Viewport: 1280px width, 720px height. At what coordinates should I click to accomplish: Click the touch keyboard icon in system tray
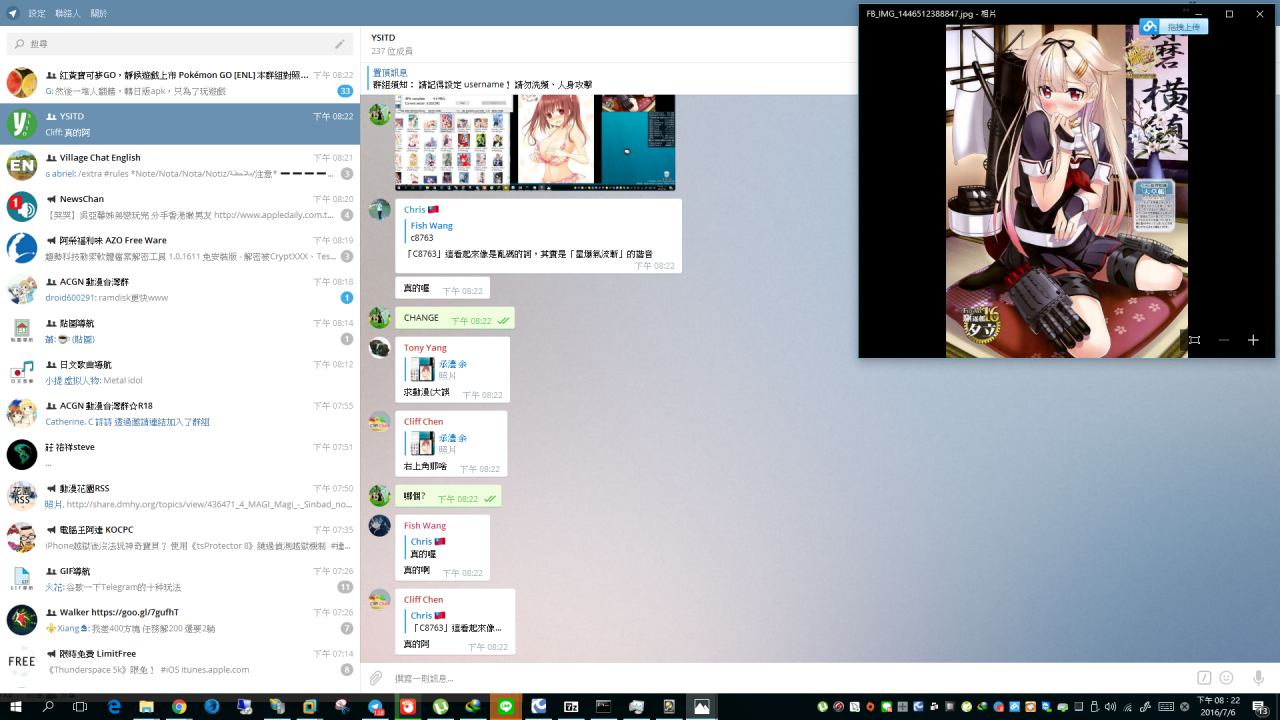point(1165,707)
